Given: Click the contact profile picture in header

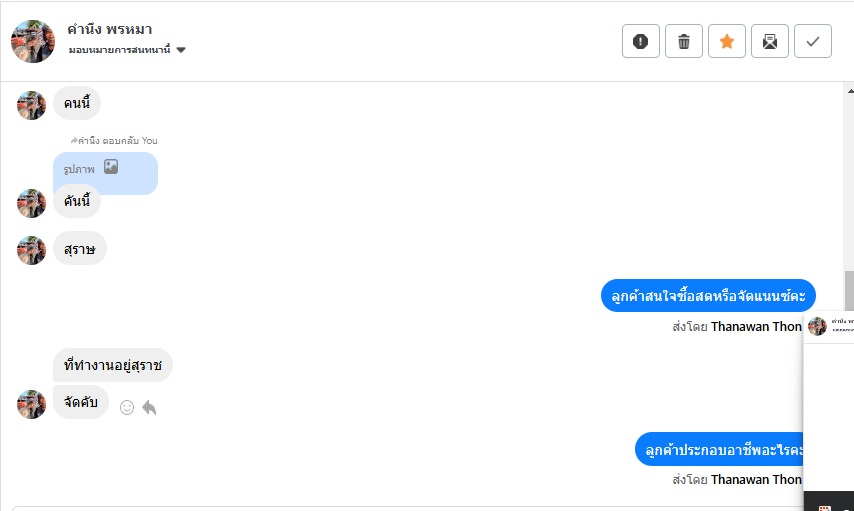Looking at the screenshot, I should [x=33, y=41].
